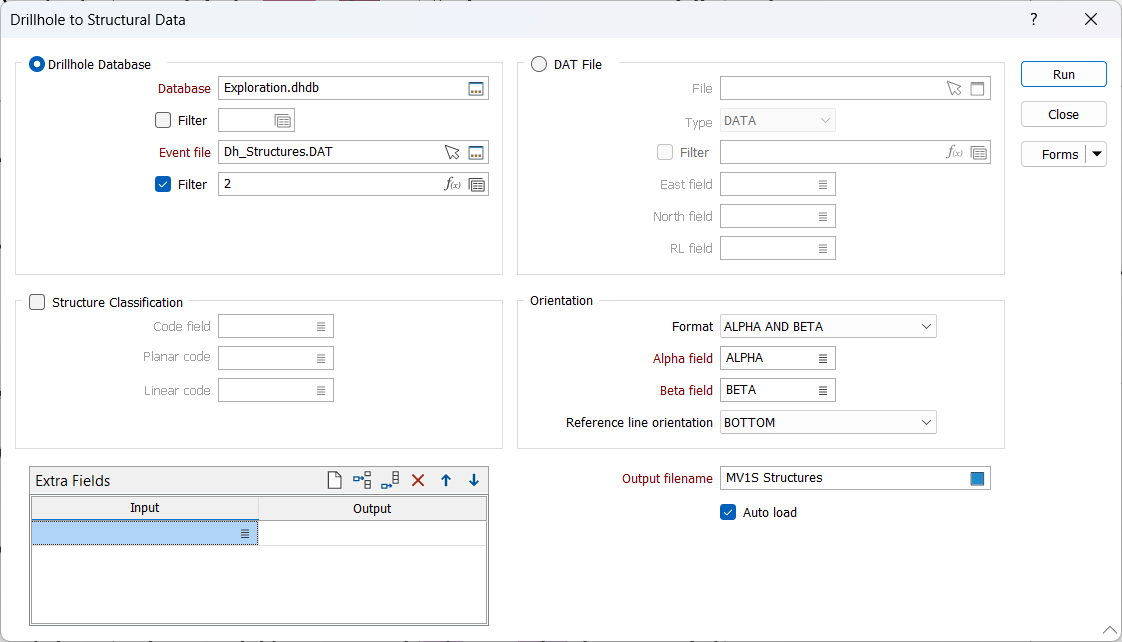This screenshot has height=642, width=1122.
Task: Enable the Filter checkbox under Database
Action: click(x=162, y=120)
